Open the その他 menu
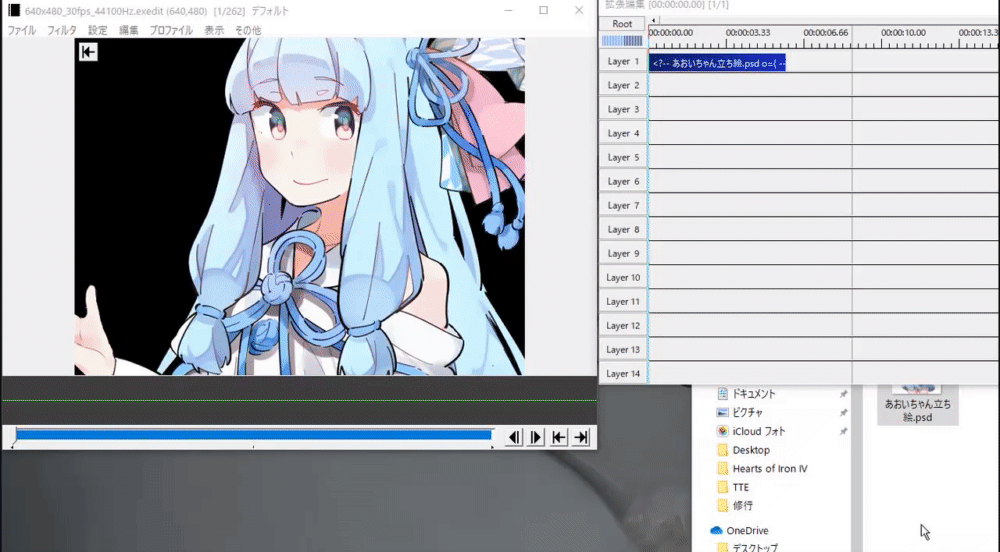Image resolution: width=1000 pixels, height=552 pixels. [x=248, y=30]
